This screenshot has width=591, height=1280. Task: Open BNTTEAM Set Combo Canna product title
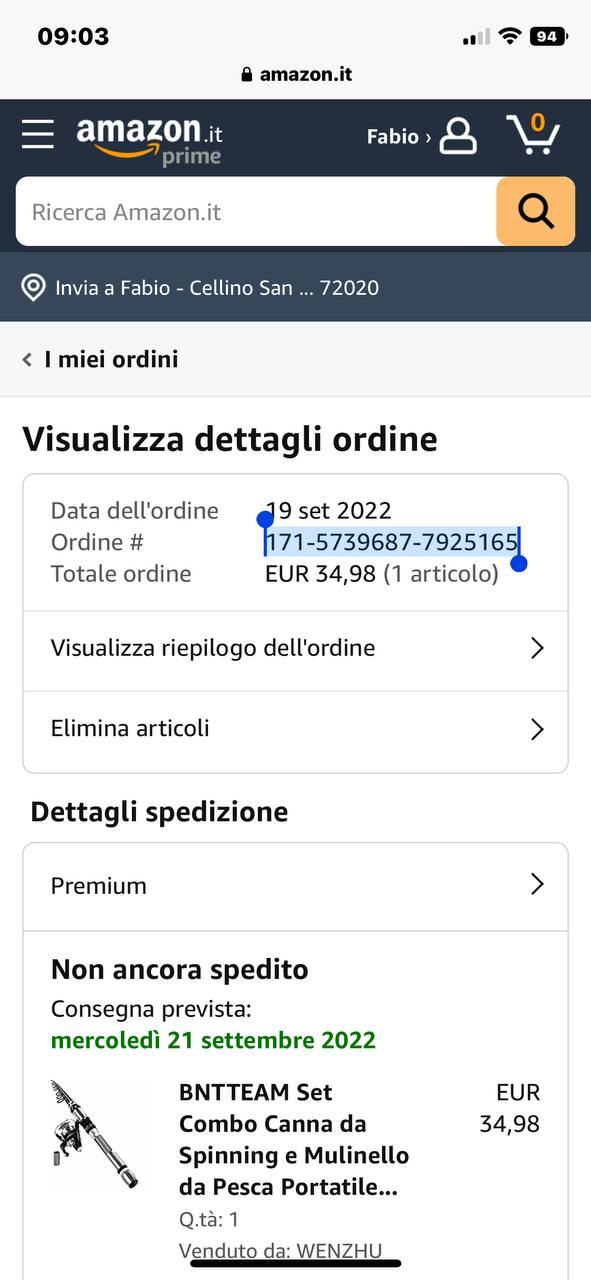tap(294, 1139)
